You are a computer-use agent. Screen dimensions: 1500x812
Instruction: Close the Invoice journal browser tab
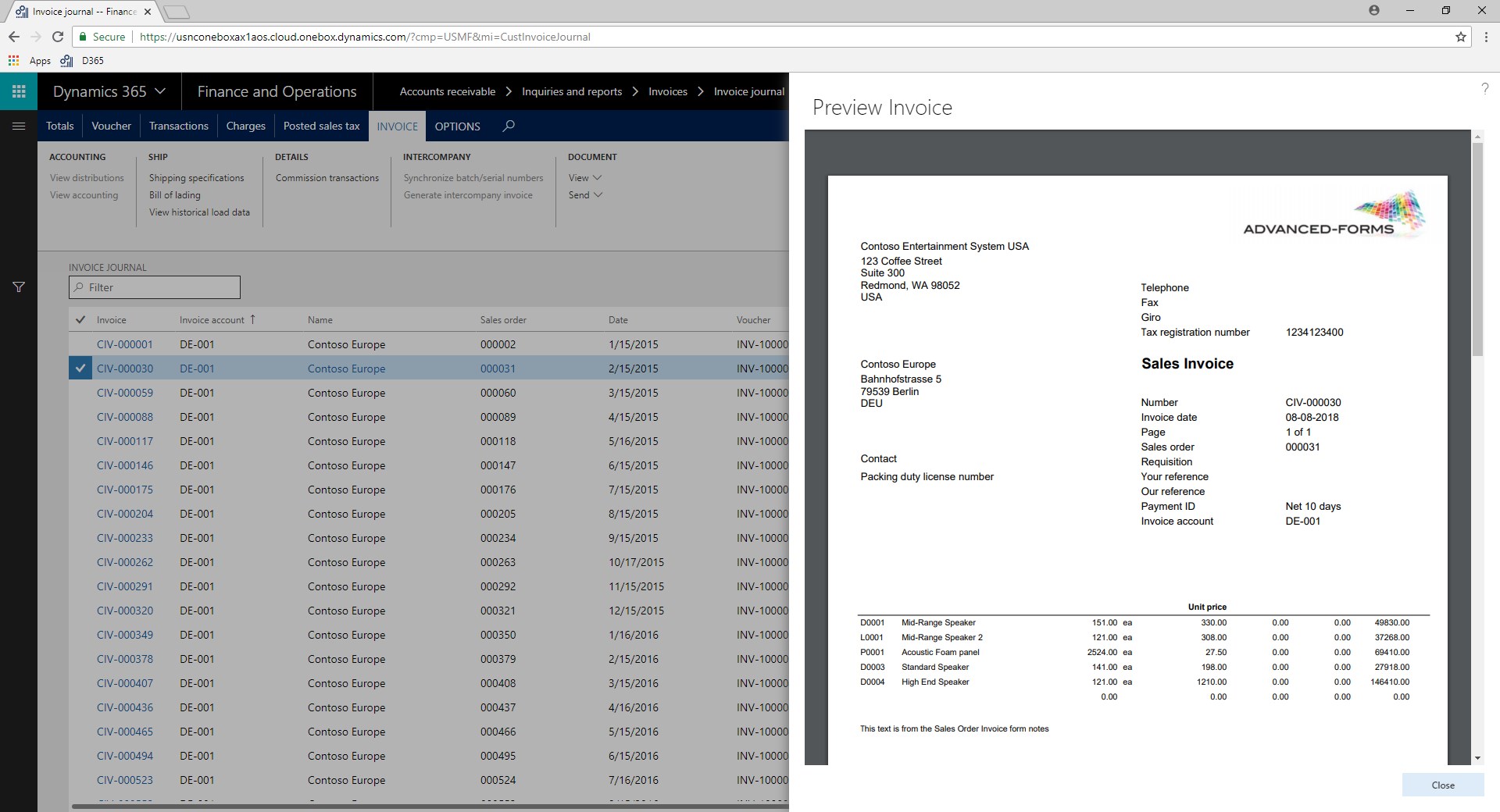tap(148, 12)
